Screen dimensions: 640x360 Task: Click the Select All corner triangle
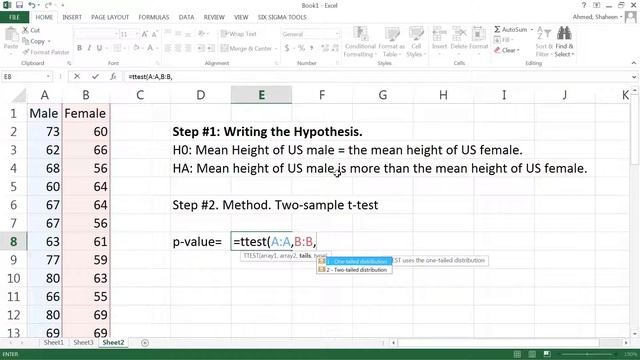[x=19, y=96]
